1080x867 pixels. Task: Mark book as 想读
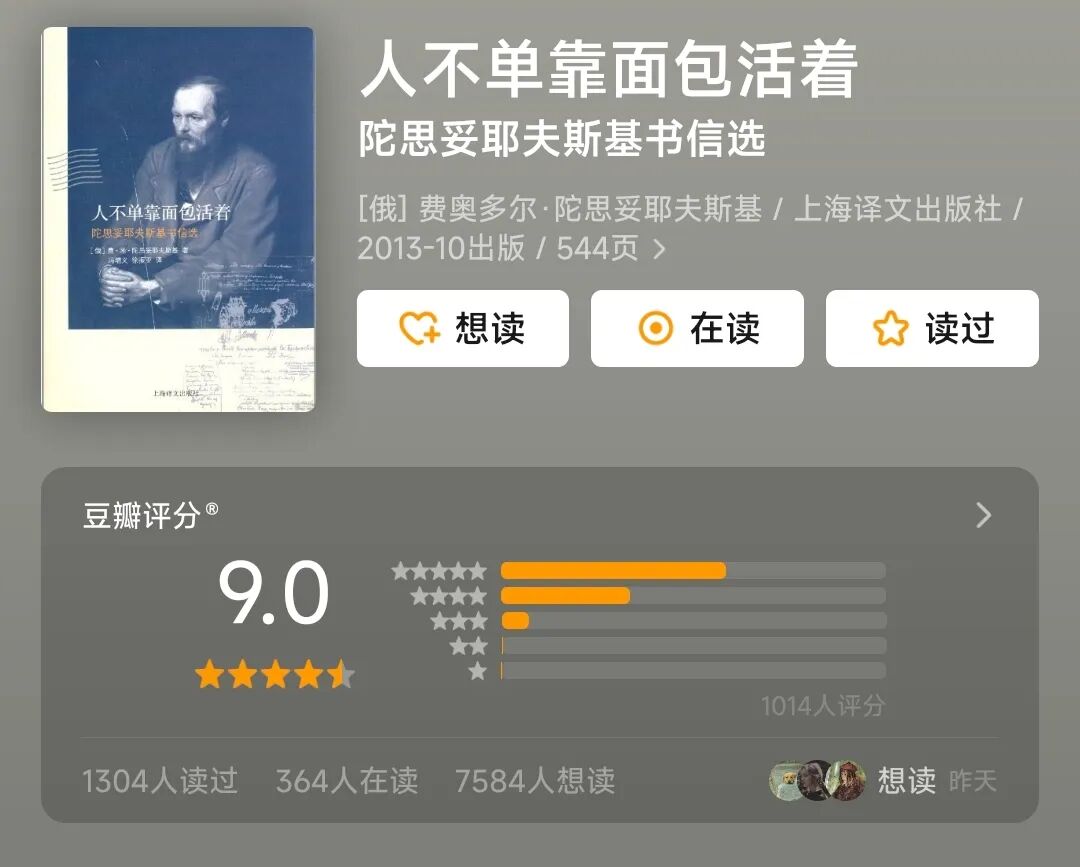tap(463, 328)
